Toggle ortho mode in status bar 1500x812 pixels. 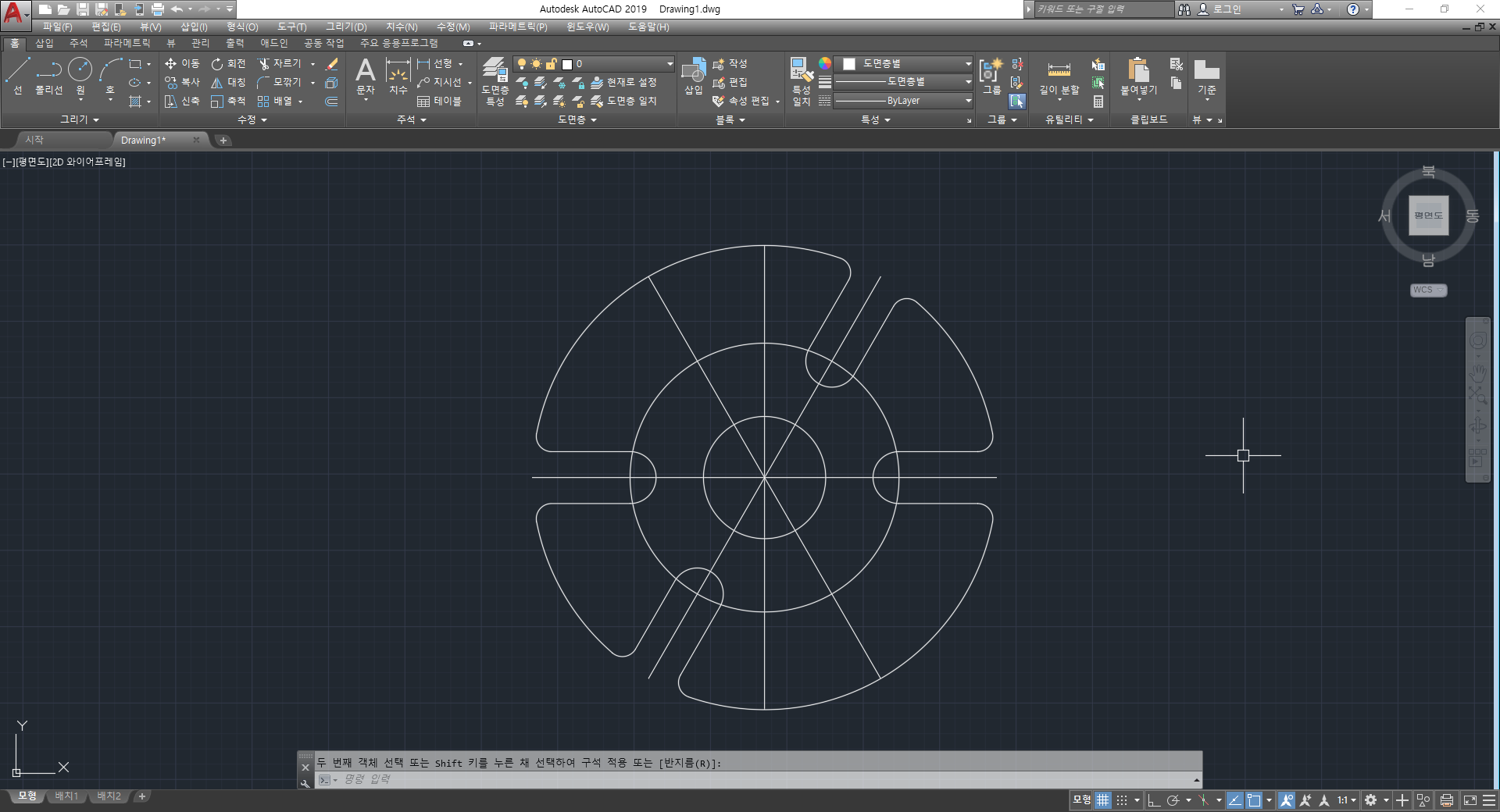(1154, 800)
